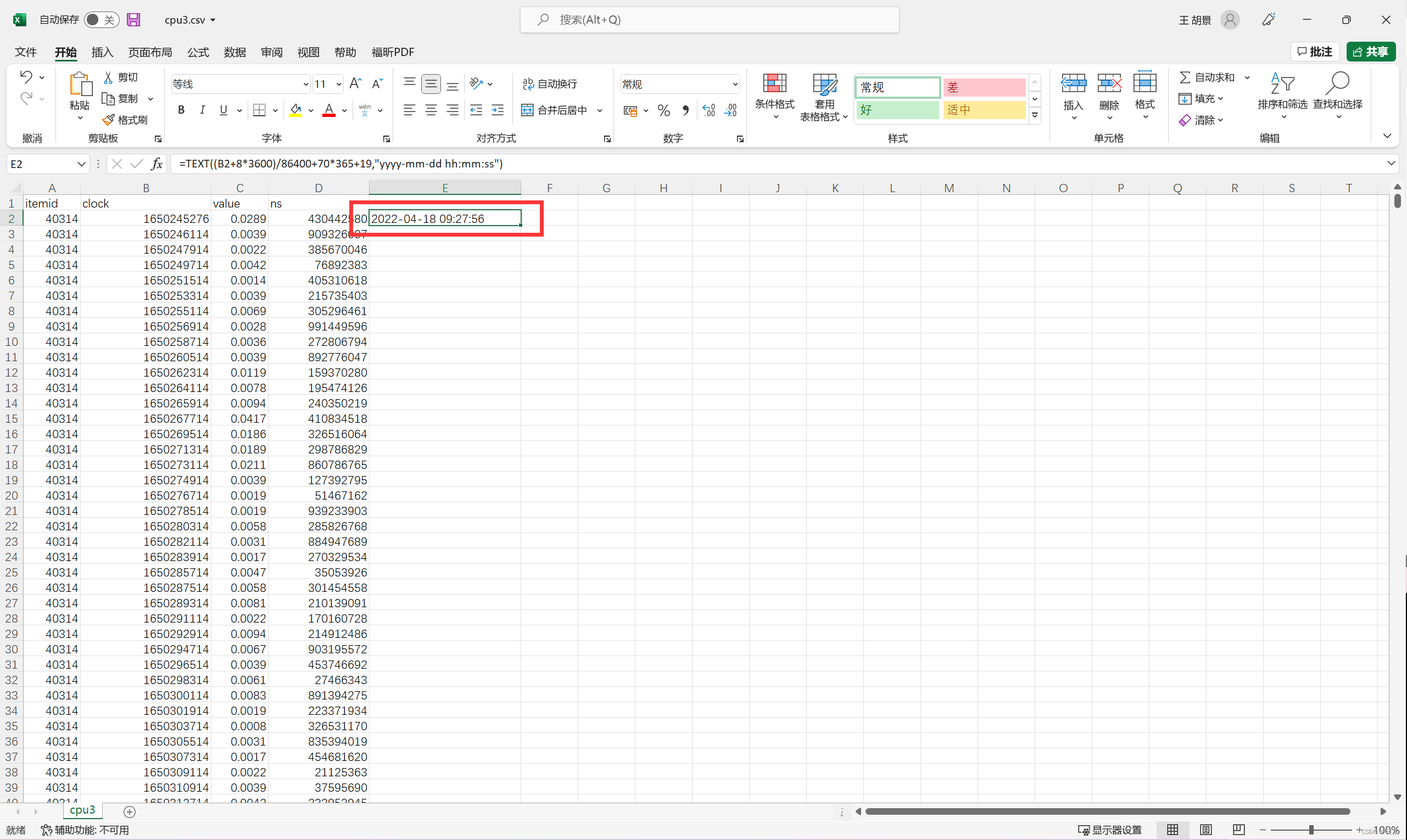This screenshot has width=1407, height=840.
Task: Open the 插入 ribbon tab
Action: (x=102, y=52)
